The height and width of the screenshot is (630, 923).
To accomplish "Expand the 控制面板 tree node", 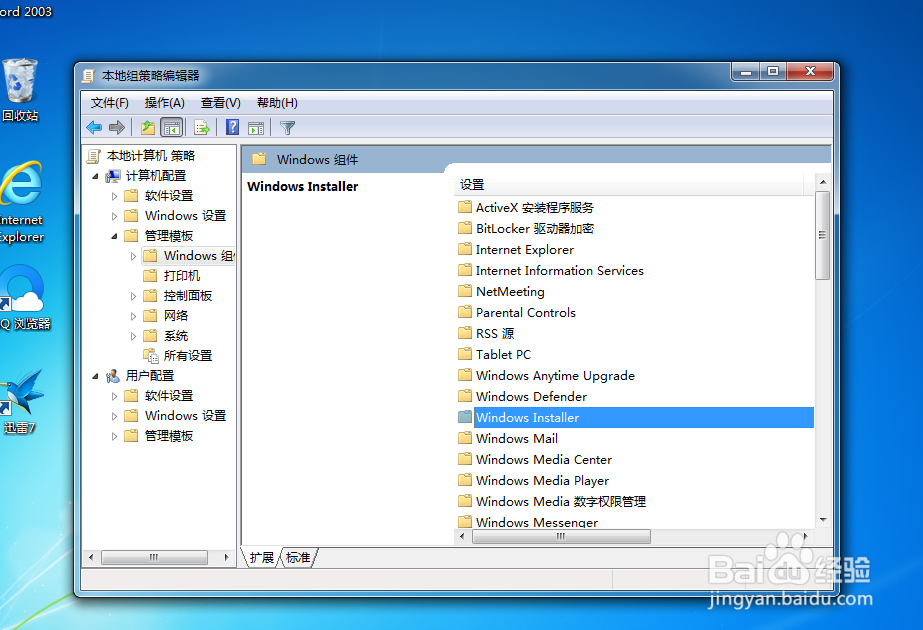I will pyautogui.click(x=134, y=296).
